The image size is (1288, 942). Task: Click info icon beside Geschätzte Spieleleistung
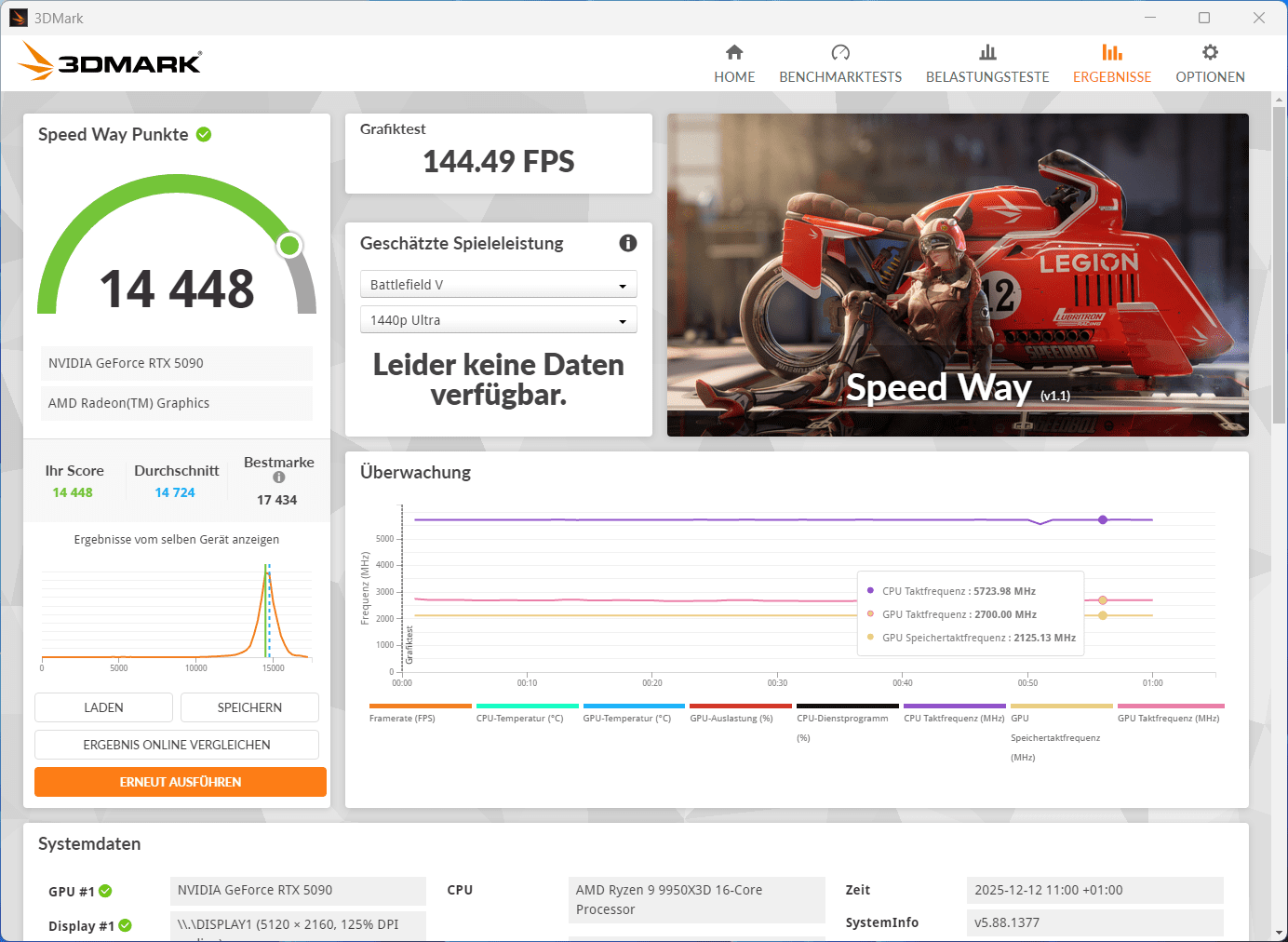click(628, 243)
